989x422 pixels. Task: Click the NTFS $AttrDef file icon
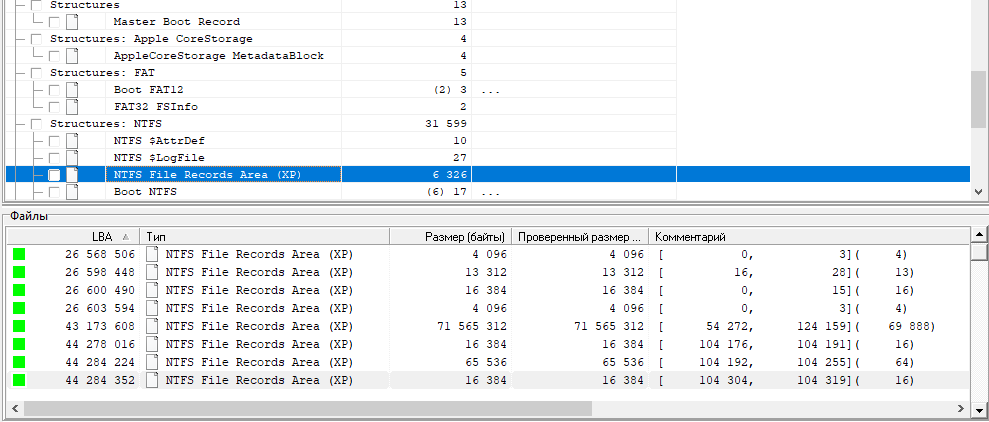pos(72,141)
